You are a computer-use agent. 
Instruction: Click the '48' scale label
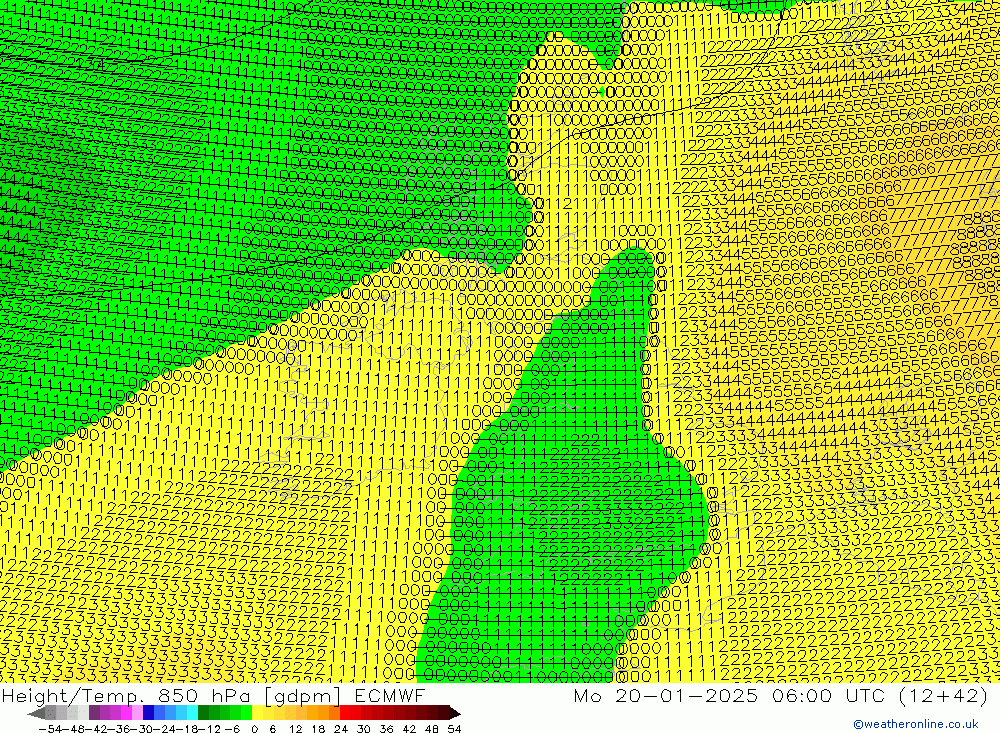click(x=432, y=729)
